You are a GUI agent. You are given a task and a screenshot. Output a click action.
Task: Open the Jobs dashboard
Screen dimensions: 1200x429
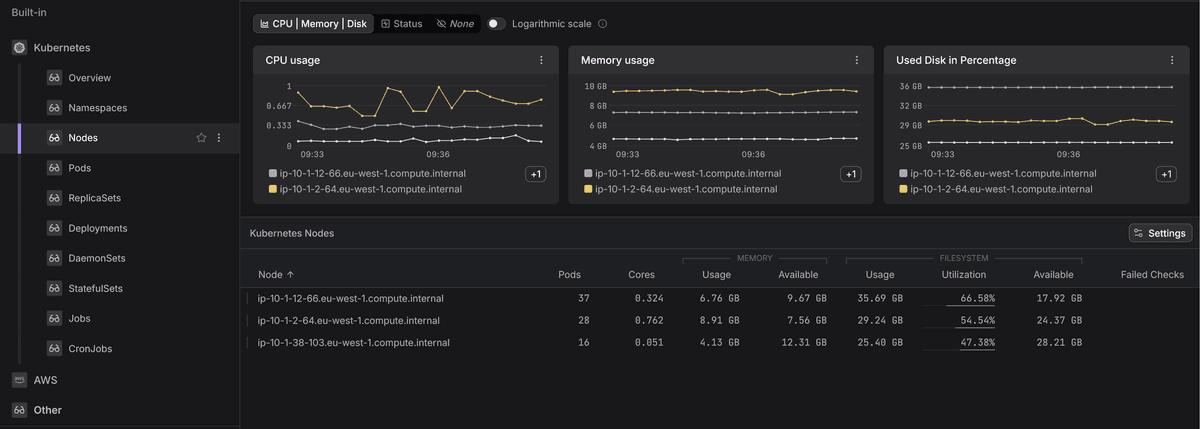click(79, 318)
